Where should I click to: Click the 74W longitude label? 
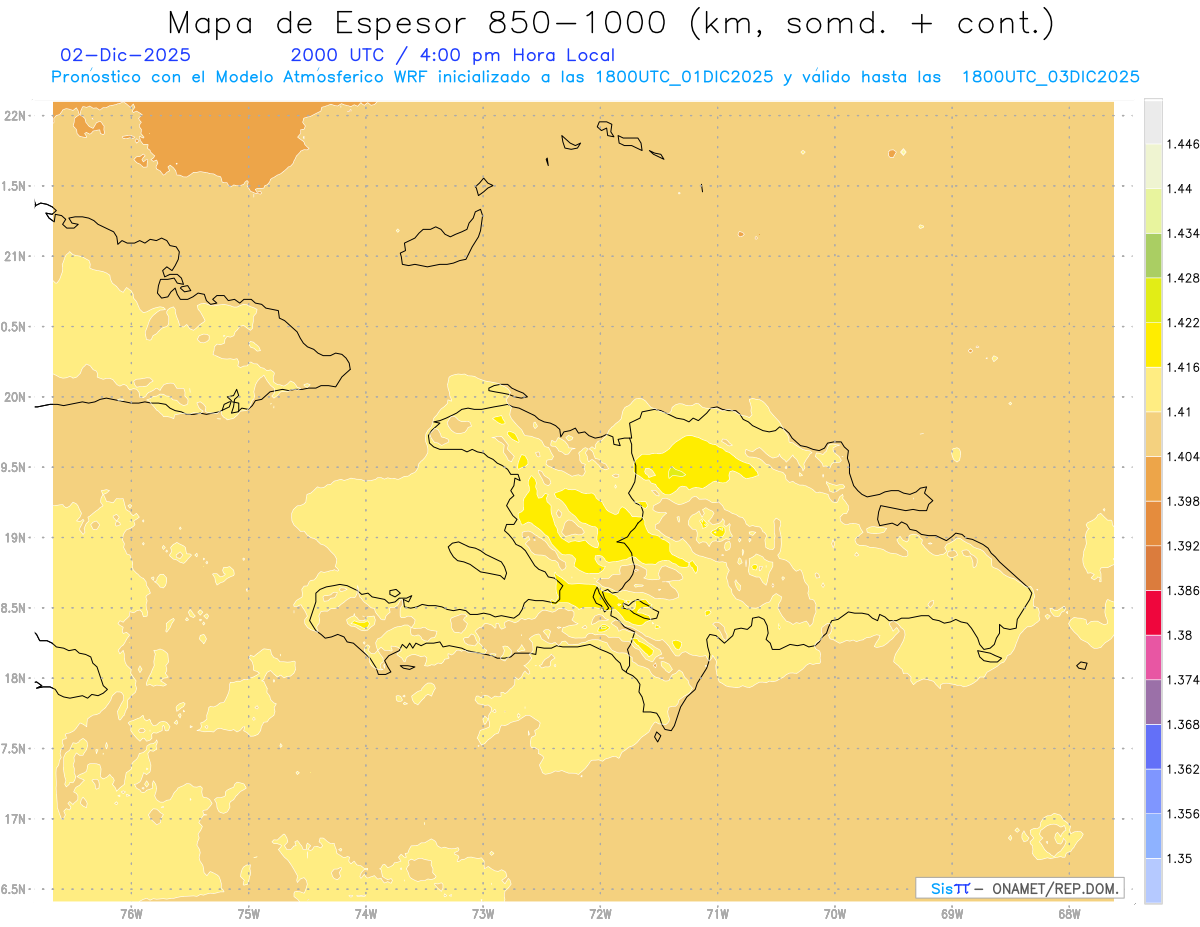click(366, 913)
